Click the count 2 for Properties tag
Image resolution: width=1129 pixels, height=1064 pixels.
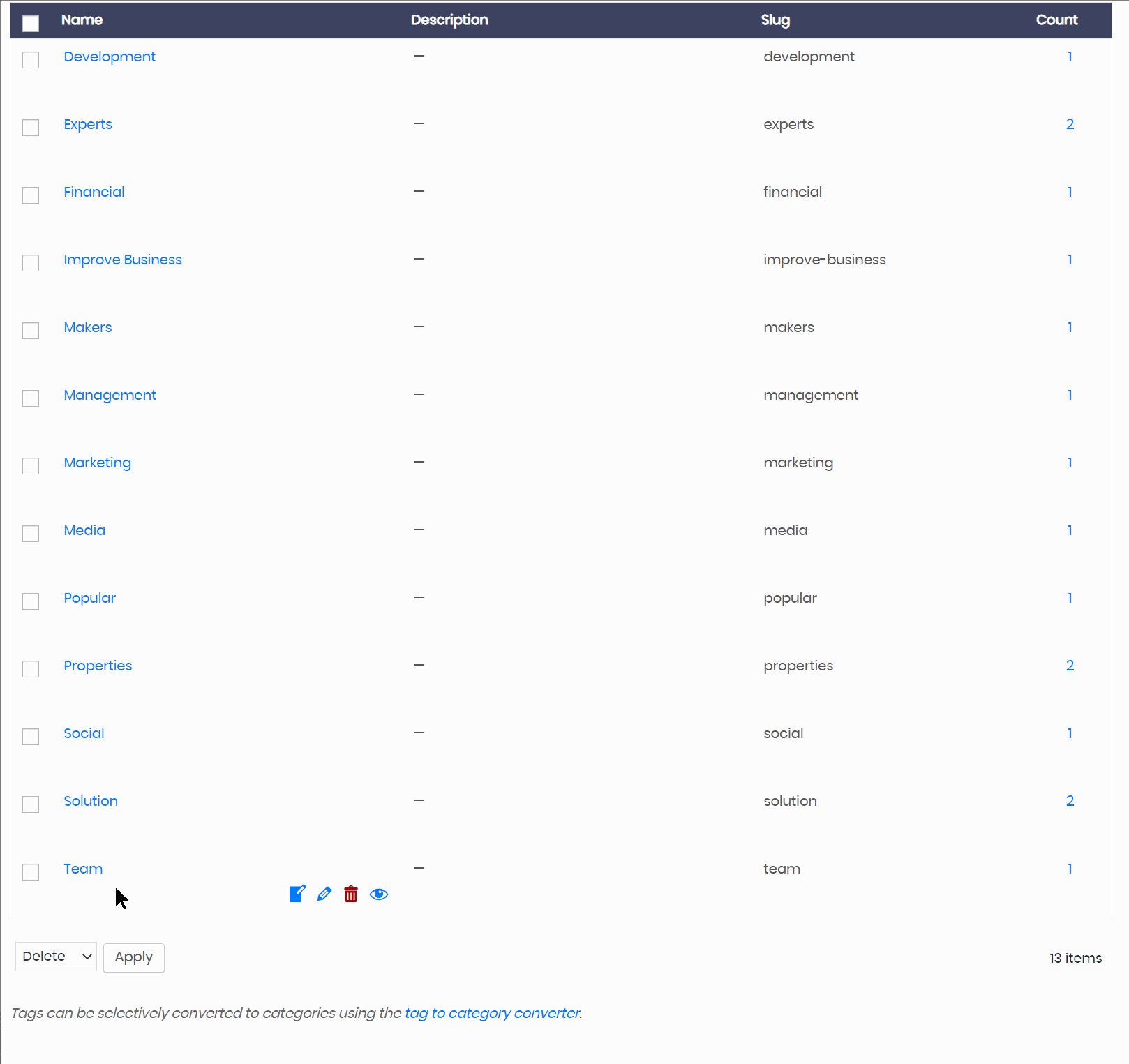click(x=1070, y=666)
